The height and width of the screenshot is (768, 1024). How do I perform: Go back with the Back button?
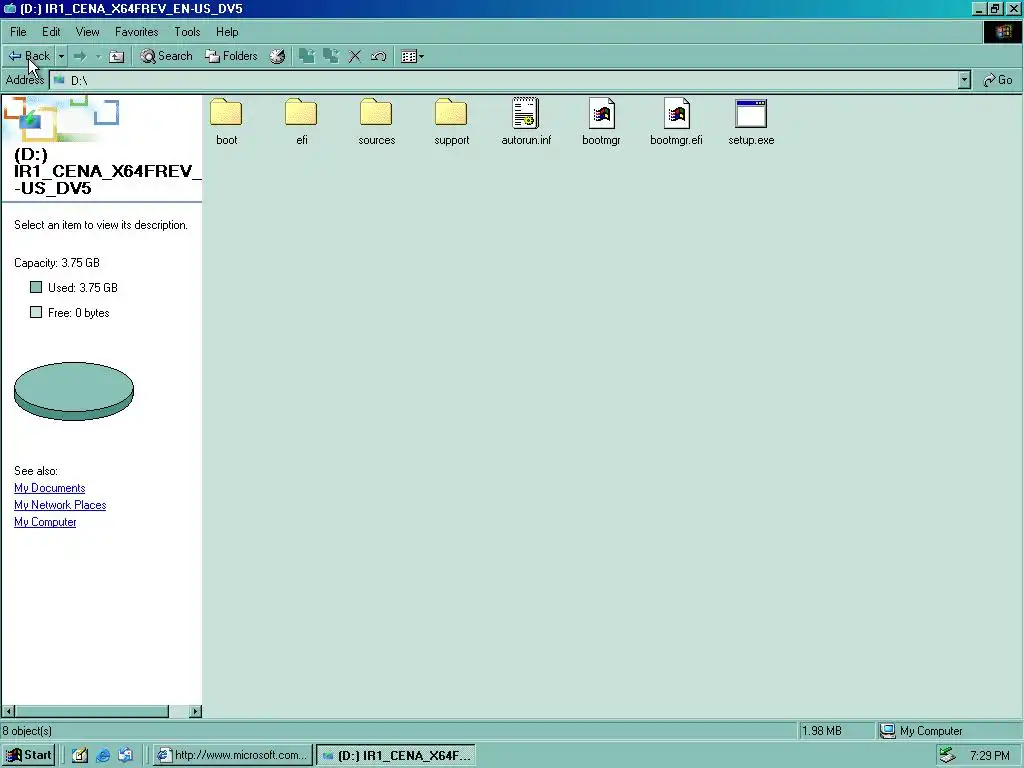coord(29,56)
